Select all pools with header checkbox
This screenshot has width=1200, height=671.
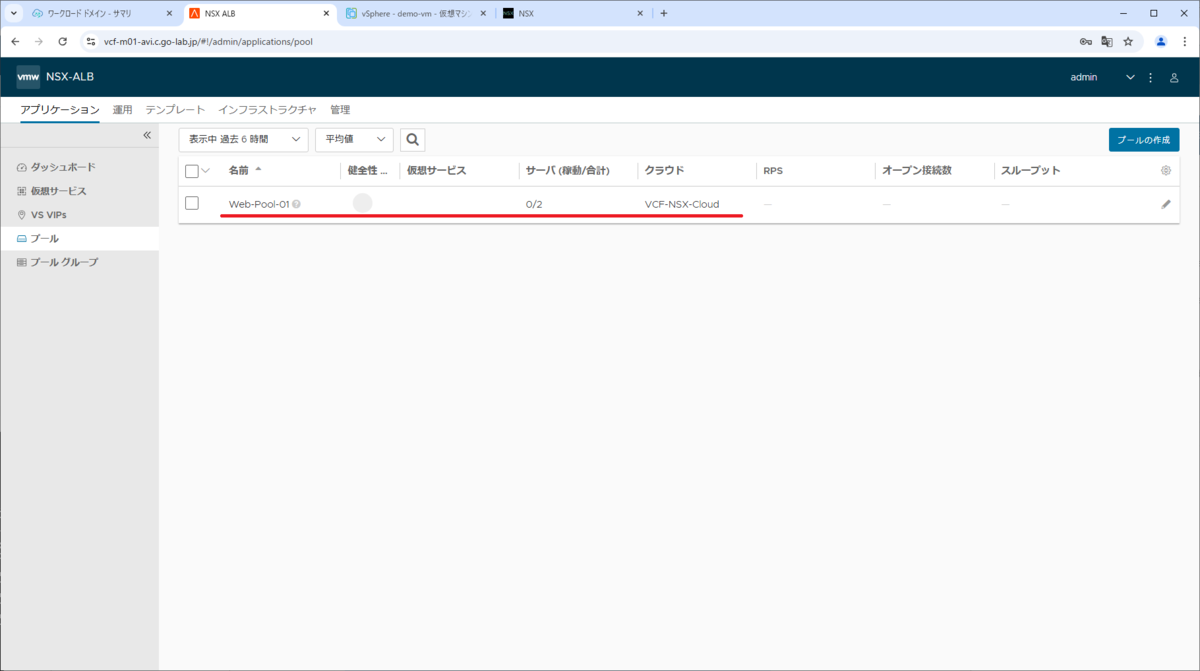pos(192,171)
